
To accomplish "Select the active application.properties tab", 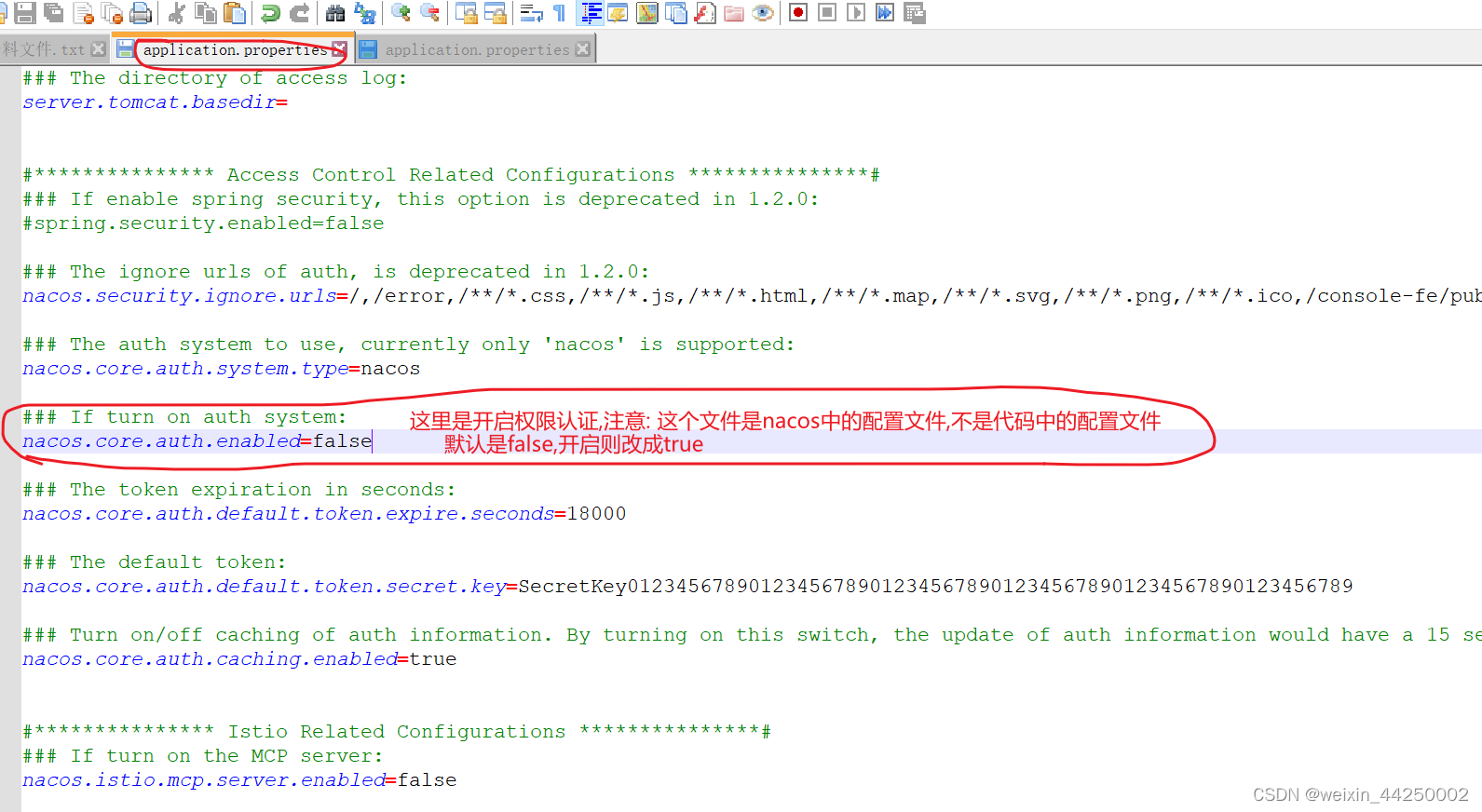I will (x=235, y=49).
